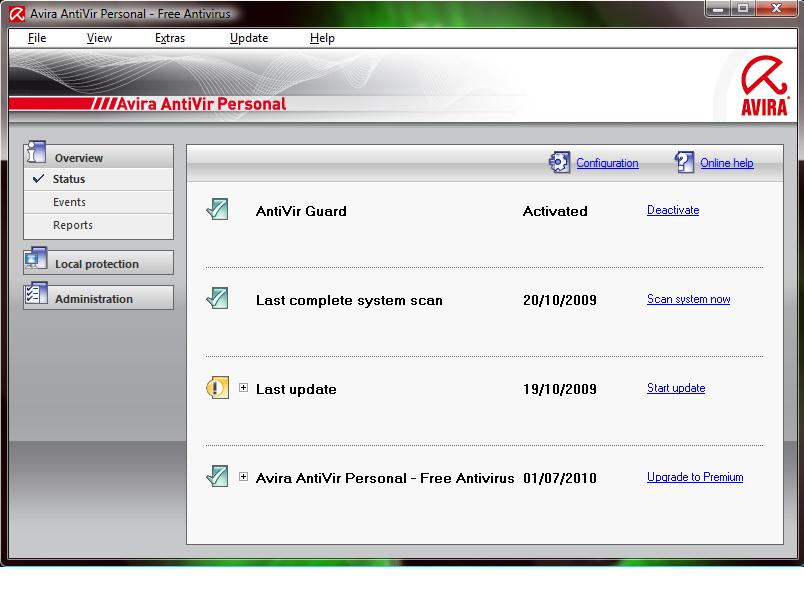The height and width of the screenshot is (611, 804).
Task: Open the Administration section
Action: [98, 298]
